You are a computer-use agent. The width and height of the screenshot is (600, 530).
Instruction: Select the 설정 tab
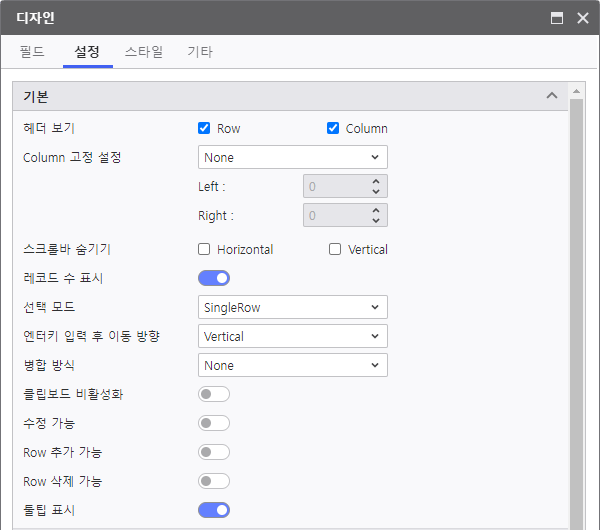[87, 52]
